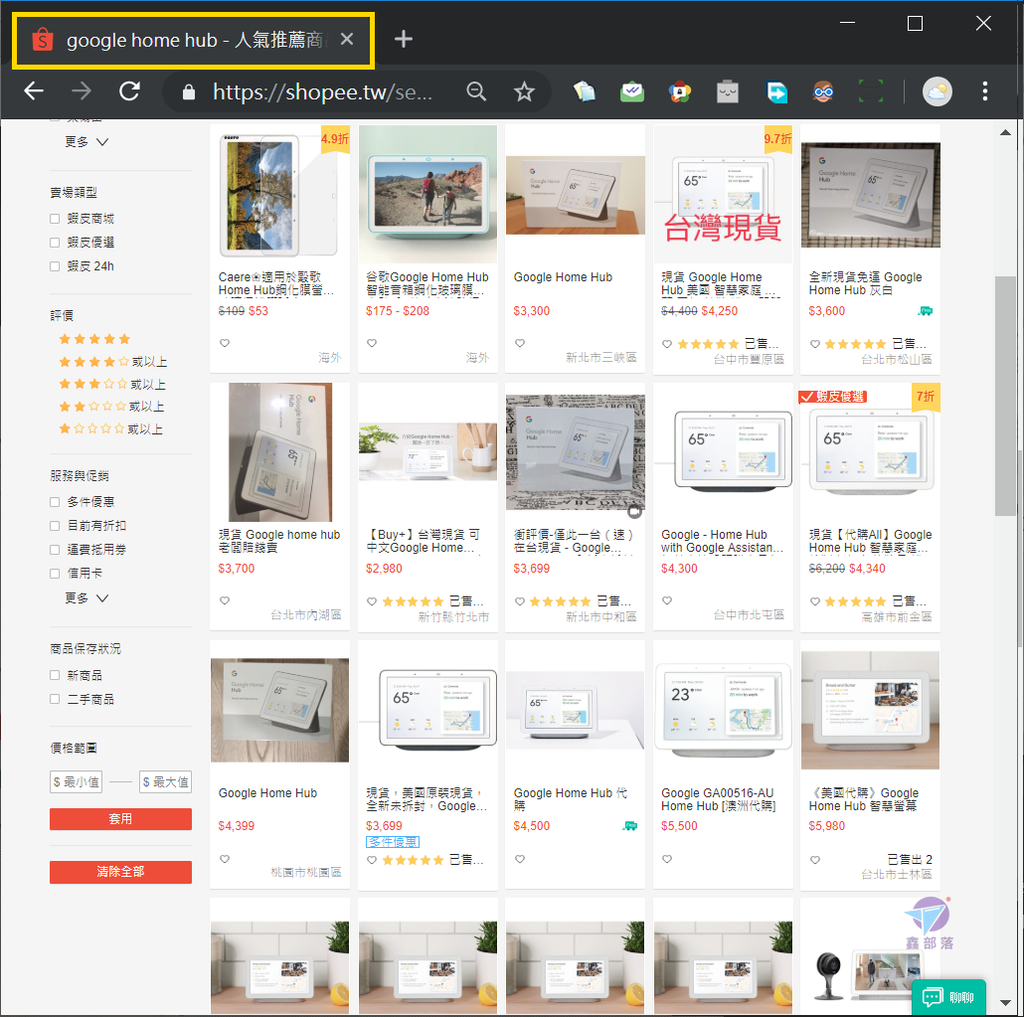Screen dimensions: 1024x1017
Task: Open the 台灣現貨 product image
Action: 723,195
